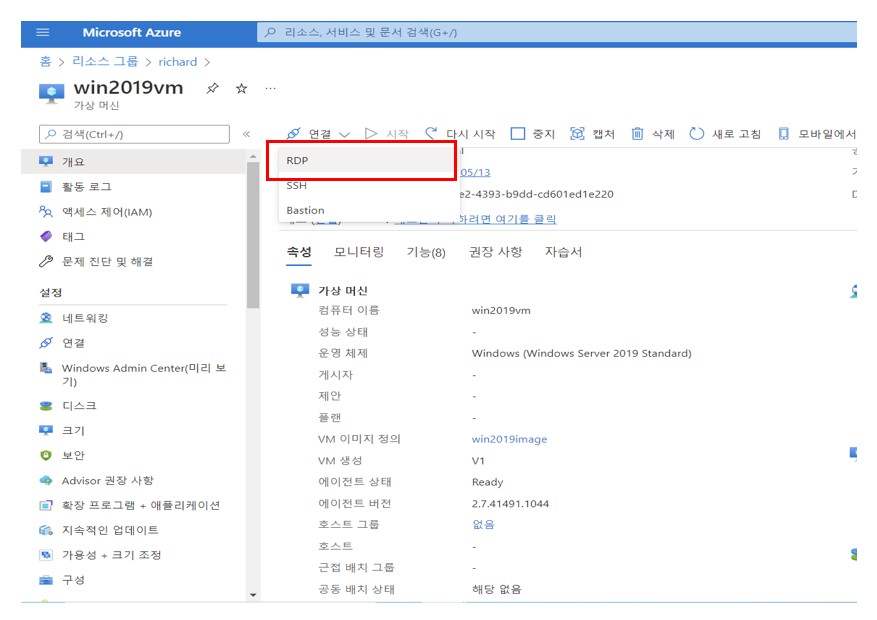Click the 05/13 date link
Viewport: 877px width, 620px height.
pyautogui.click(x=475, y=173)
